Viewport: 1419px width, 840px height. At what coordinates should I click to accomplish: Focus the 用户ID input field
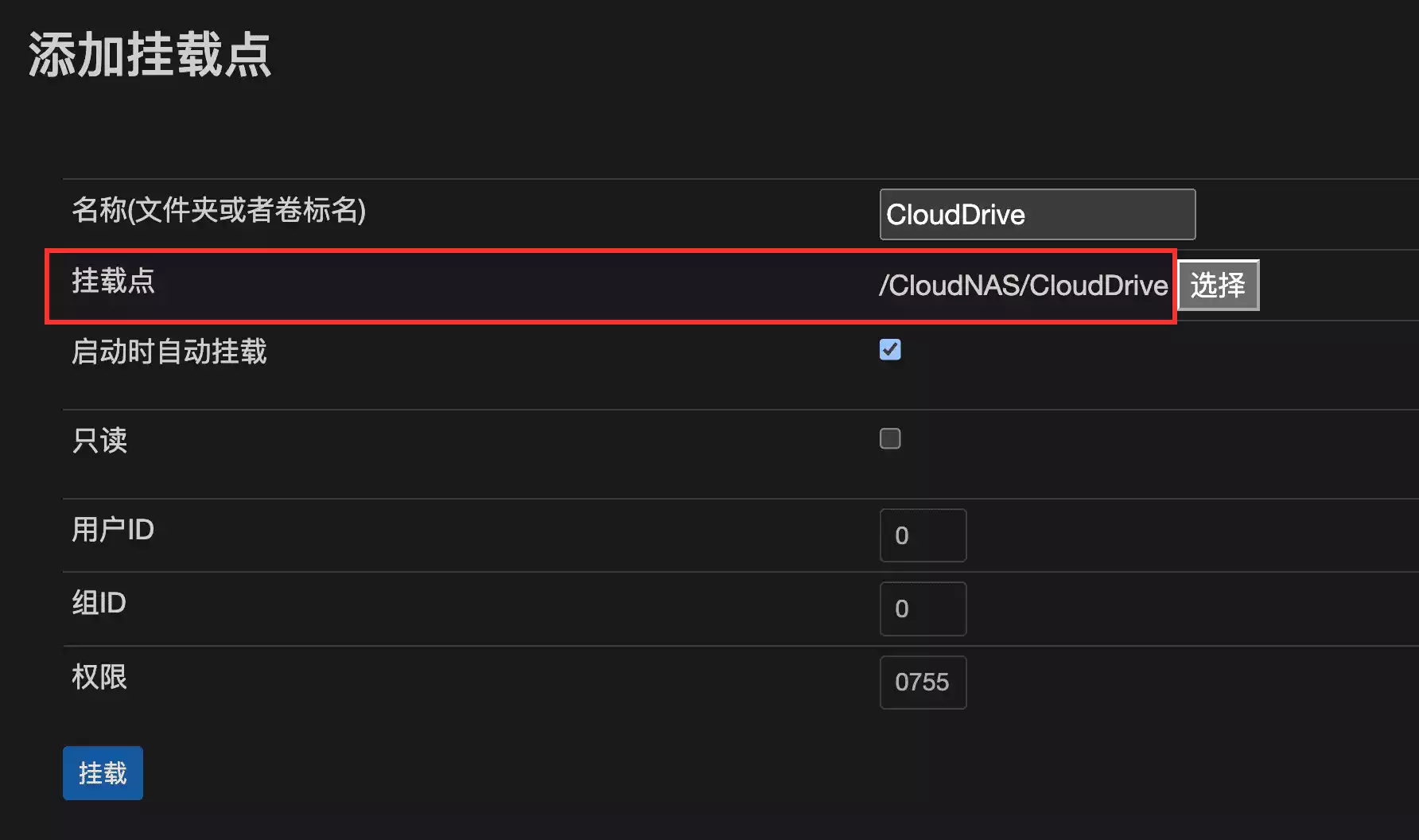[923, 535]
